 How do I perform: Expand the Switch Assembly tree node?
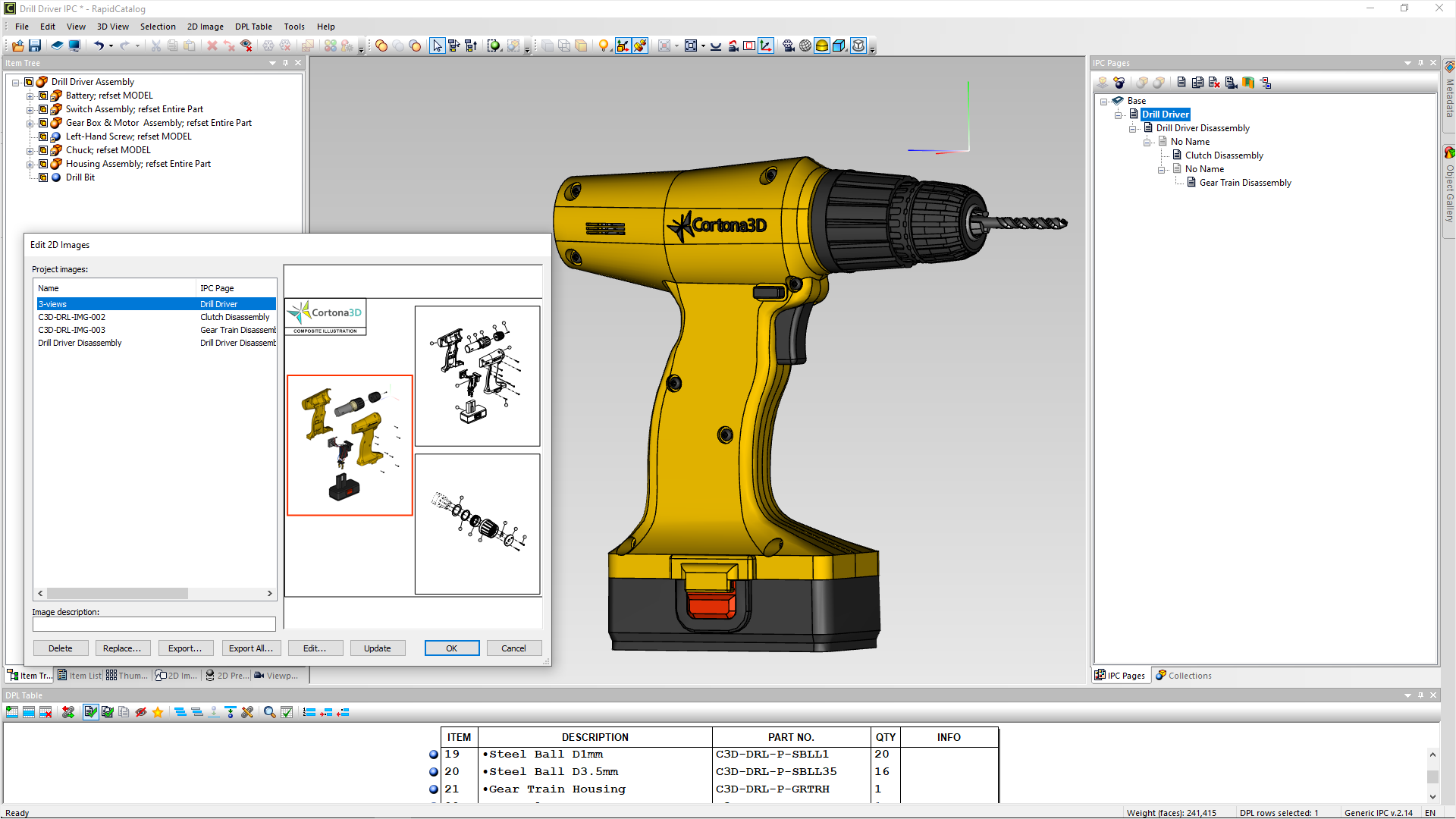[x=30, y=109]
